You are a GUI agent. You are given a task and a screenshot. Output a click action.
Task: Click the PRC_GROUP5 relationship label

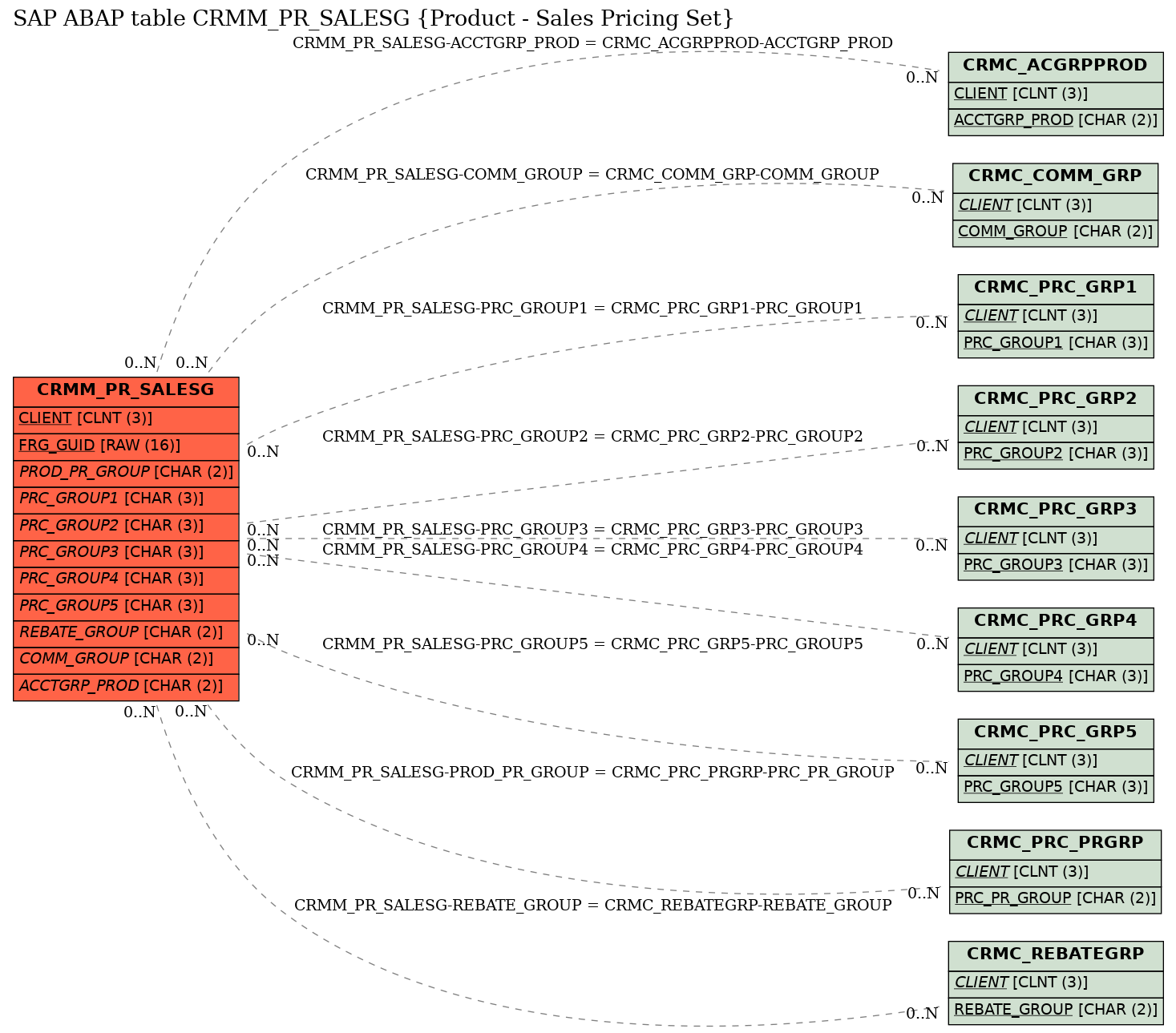592,644
